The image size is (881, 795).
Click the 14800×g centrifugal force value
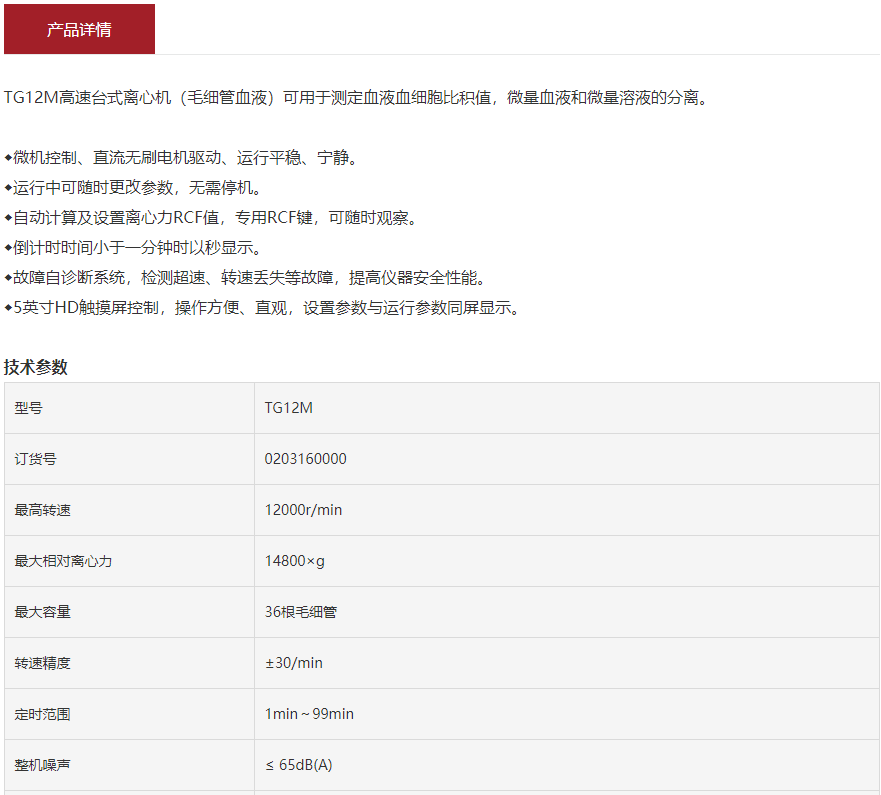(295, 561)
